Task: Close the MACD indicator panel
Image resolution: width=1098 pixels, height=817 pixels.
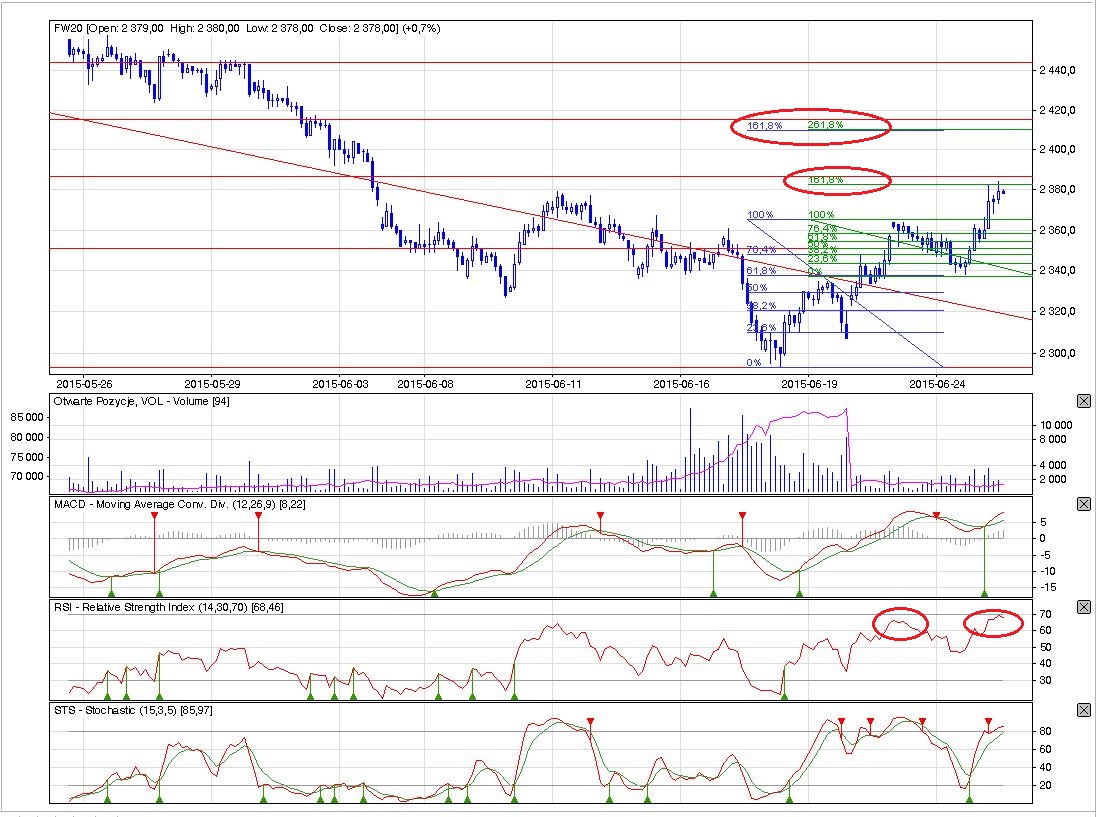Action: (x=1084, y=504)
